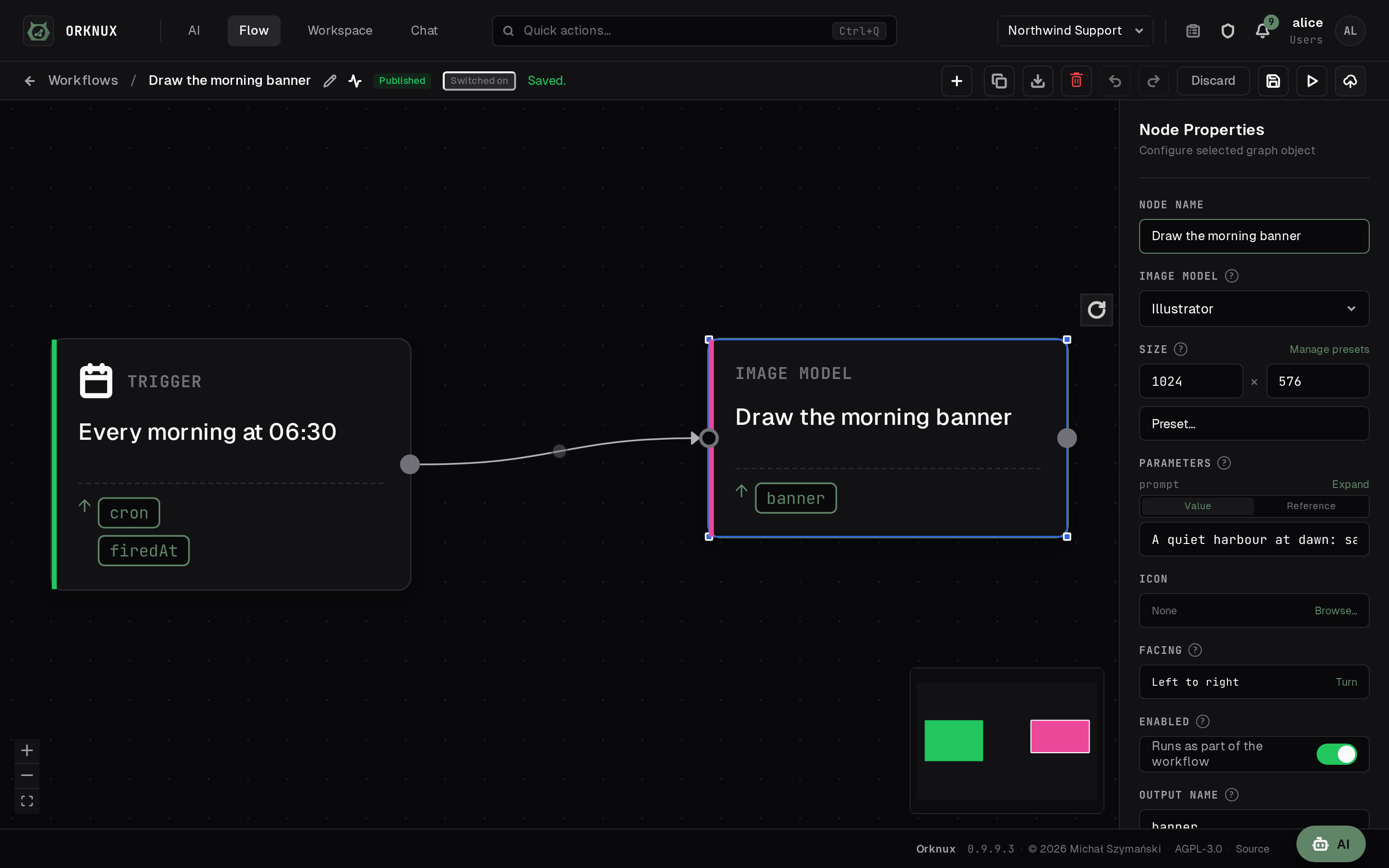Open the Chat tab
The width and height of the screenshot is (1389, 868).
pos(424,31)
